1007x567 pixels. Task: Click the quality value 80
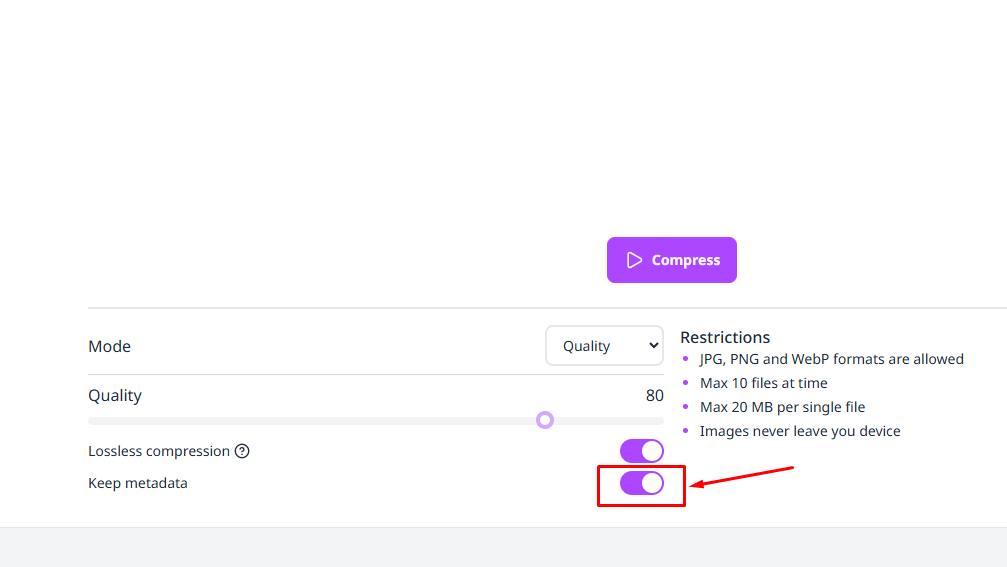[x=654, y=395]
